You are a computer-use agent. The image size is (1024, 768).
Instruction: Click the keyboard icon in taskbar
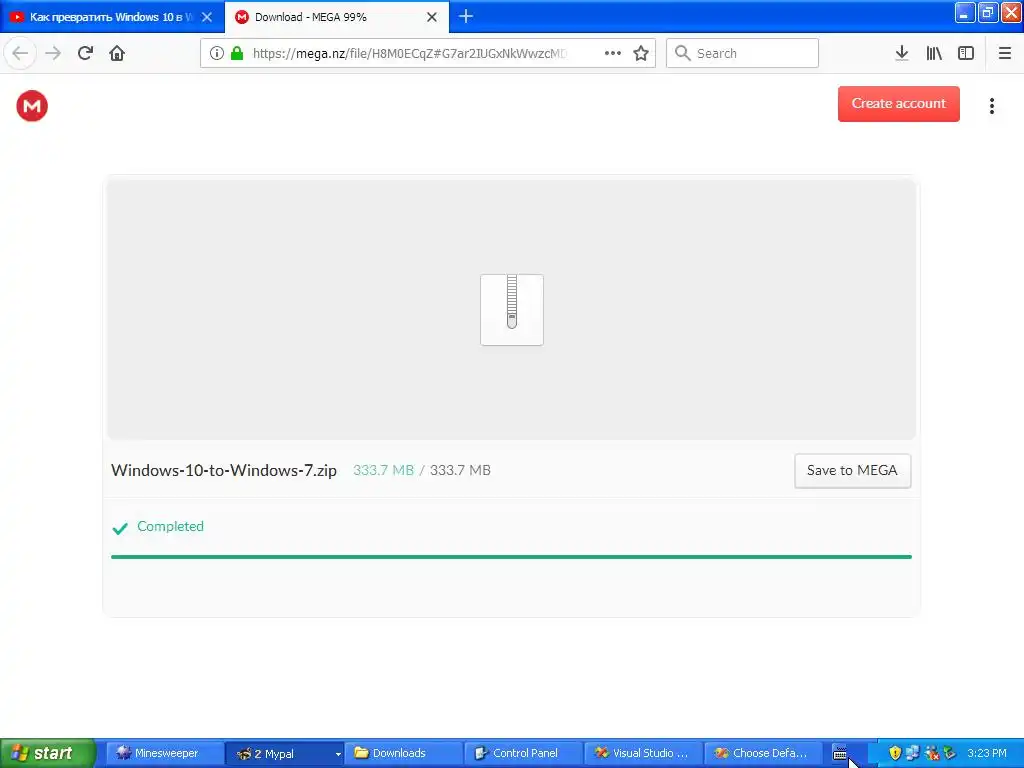840,754
